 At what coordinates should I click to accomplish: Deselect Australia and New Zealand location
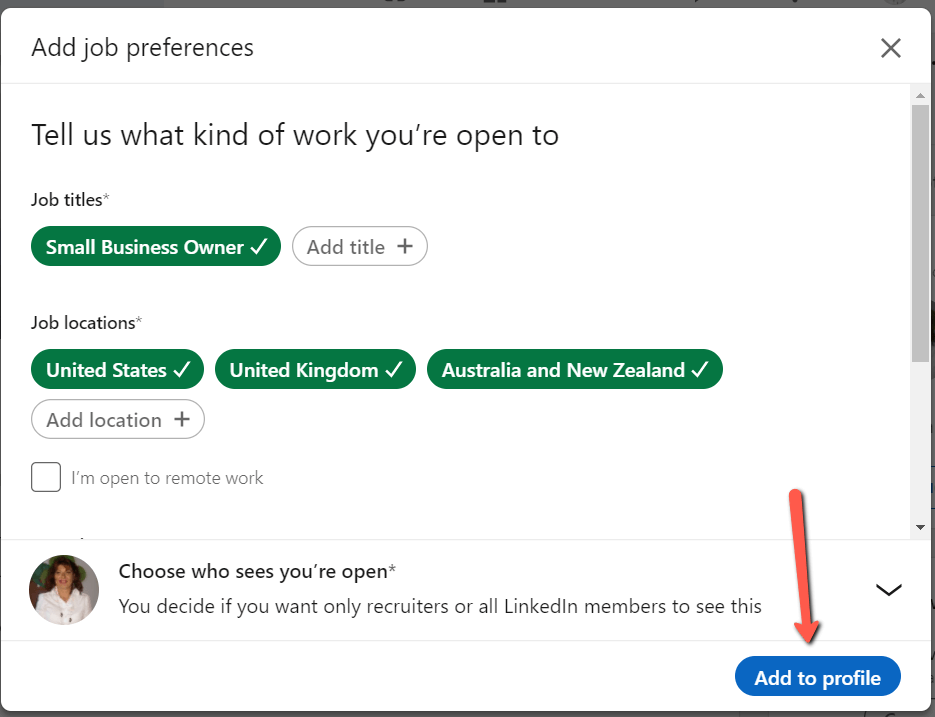pos(575,369)
